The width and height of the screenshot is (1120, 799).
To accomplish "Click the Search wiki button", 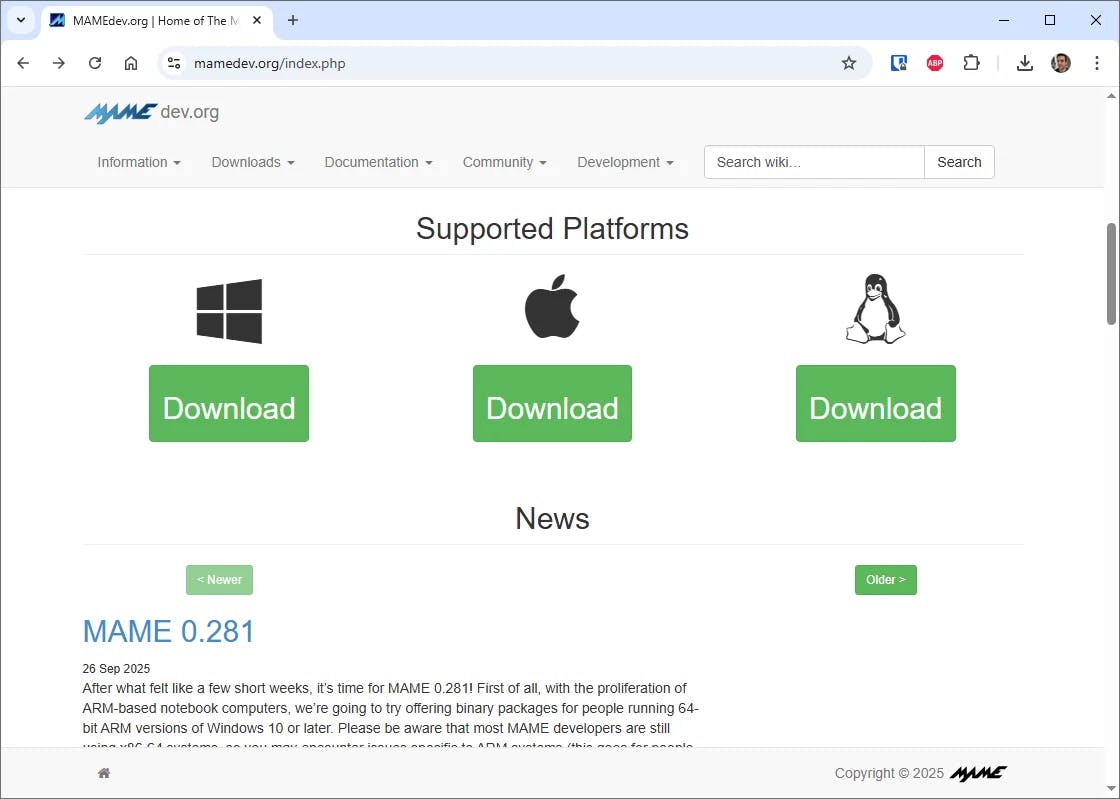I will pyautogui.click(x=959, y=162).
